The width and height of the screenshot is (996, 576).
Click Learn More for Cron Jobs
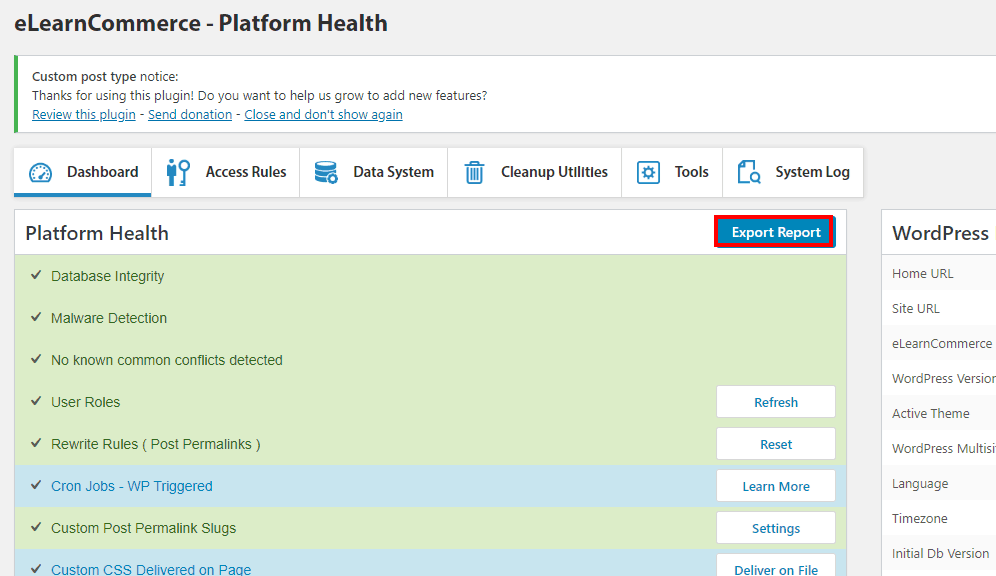(x=775, y=486)
